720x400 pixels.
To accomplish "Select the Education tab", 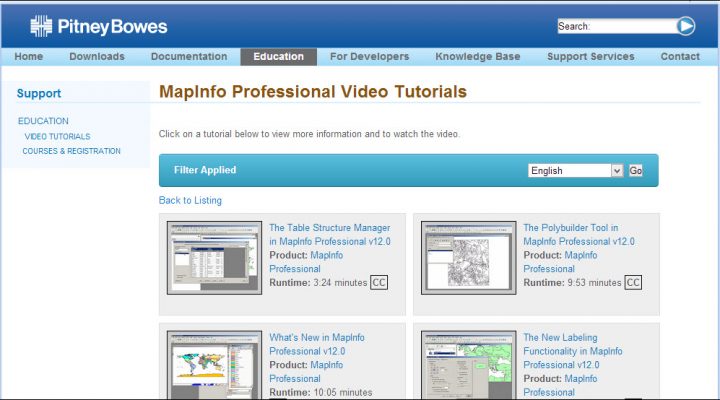I will [279, 56].
